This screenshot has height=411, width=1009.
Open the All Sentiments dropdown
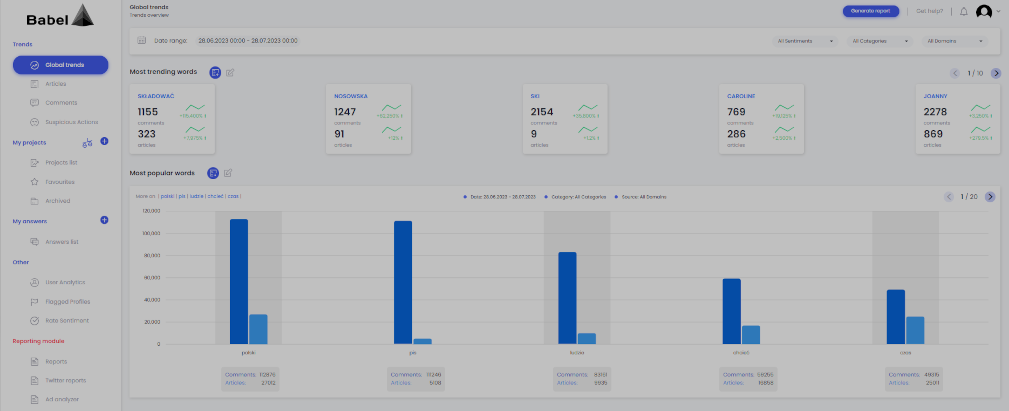tap(806, 41)
